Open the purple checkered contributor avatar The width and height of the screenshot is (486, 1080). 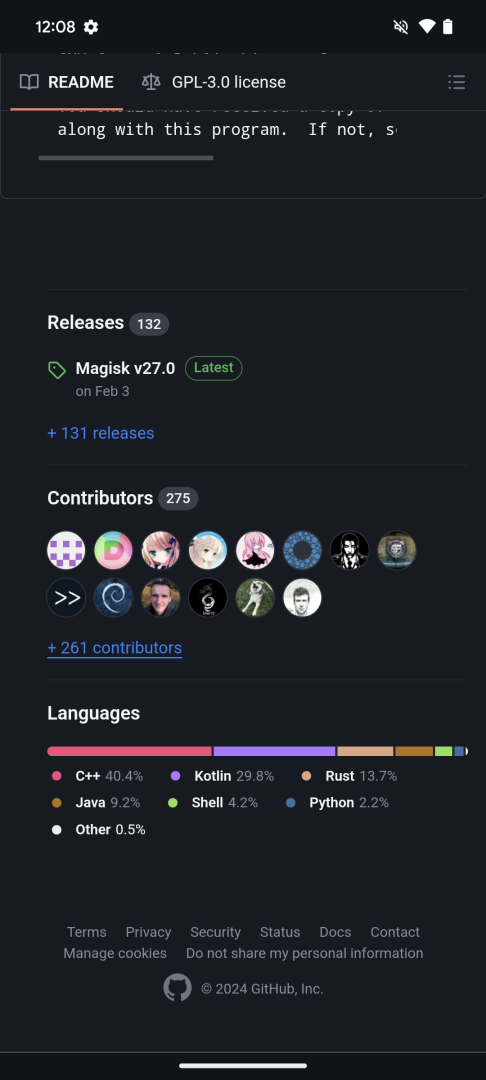(66, 550)
